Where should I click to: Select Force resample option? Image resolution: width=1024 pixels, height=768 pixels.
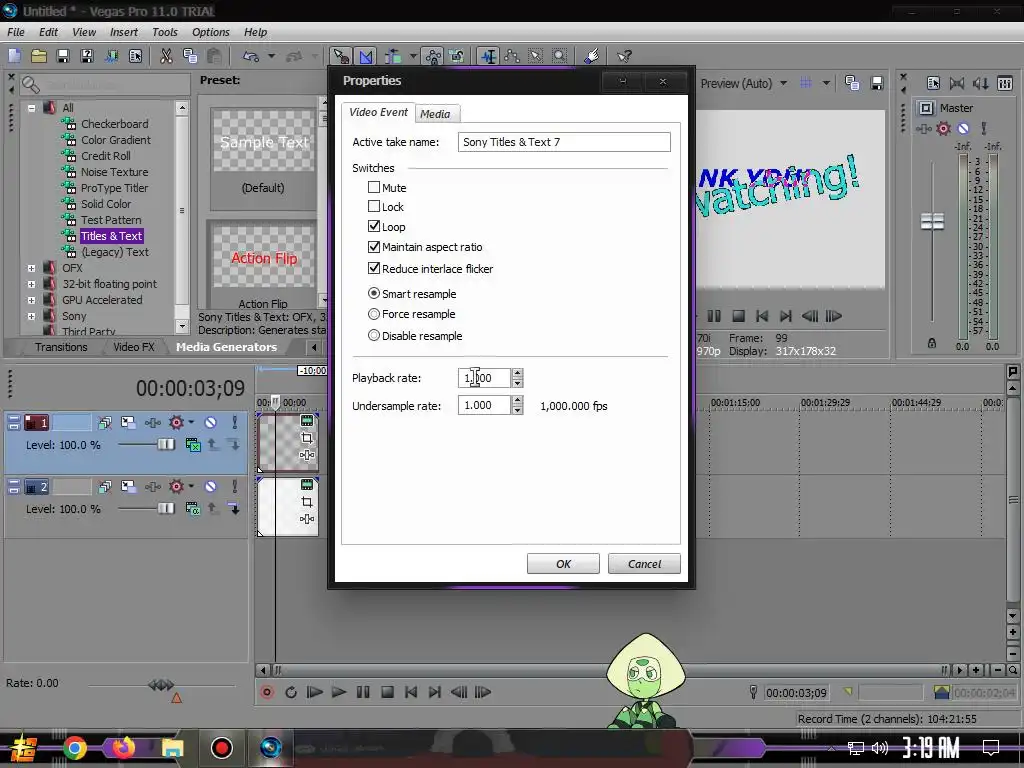click(x=374, y=314)
